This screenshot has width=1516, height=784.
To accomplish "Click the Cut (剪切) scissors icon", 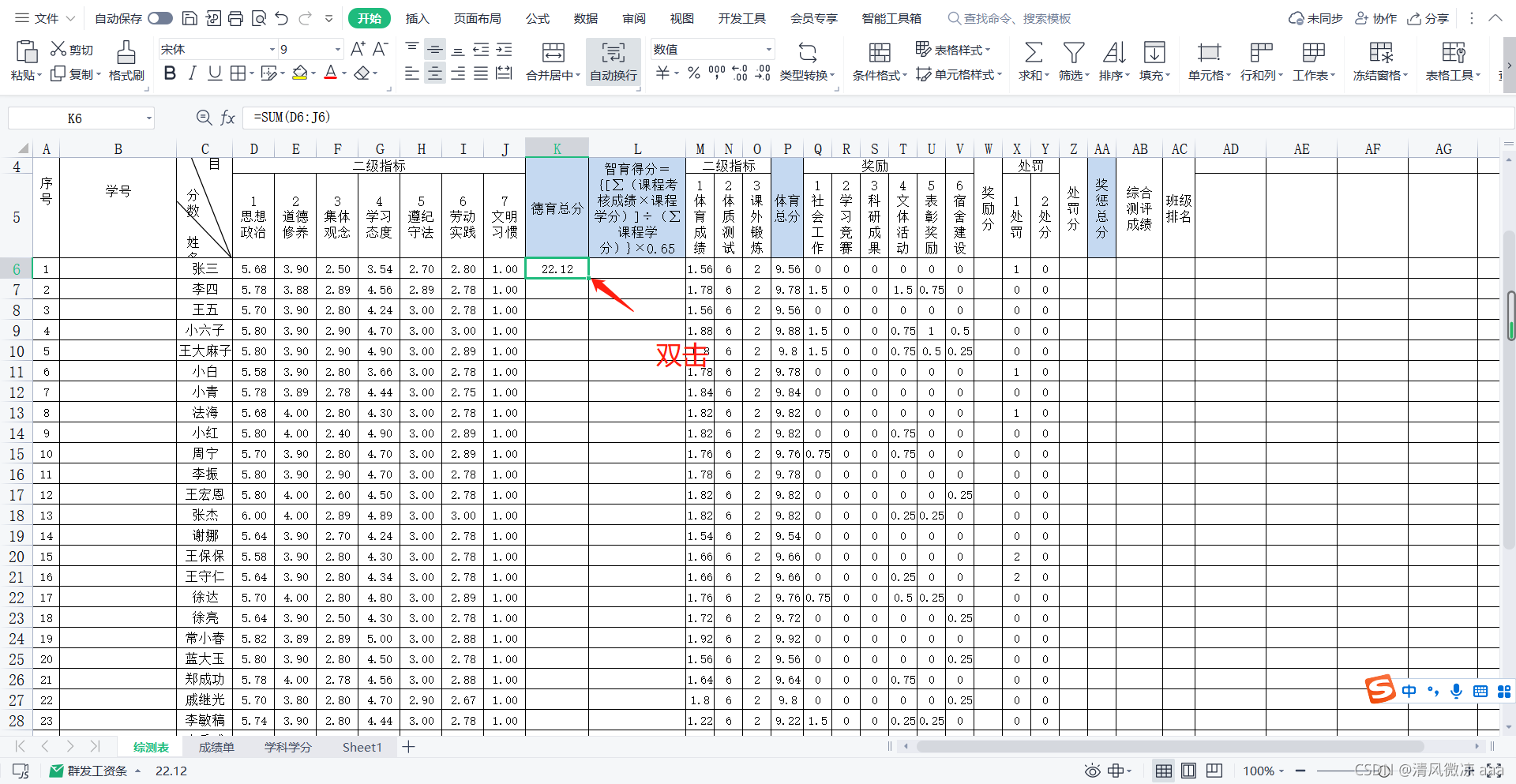I will pyautogui.click(x=58, y=49).
